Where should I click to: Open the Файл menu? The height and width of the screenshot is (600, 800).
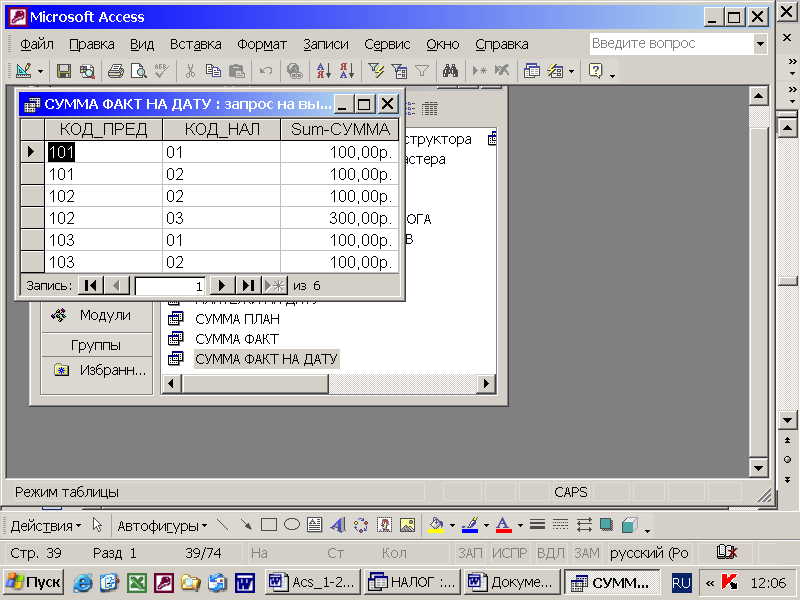[x=37, y=44]
